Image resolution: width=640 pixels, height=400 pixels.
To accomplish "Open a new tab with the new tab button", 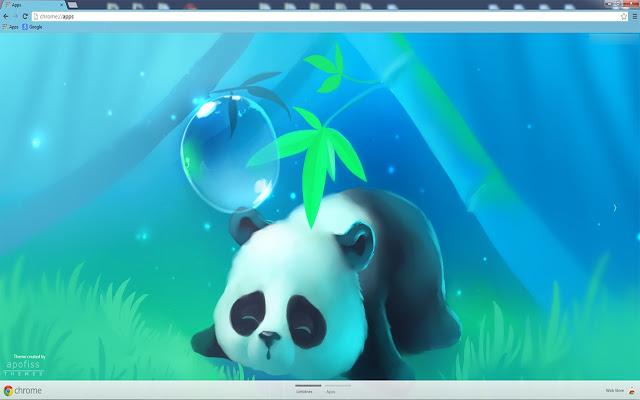I will coord(72,5).
